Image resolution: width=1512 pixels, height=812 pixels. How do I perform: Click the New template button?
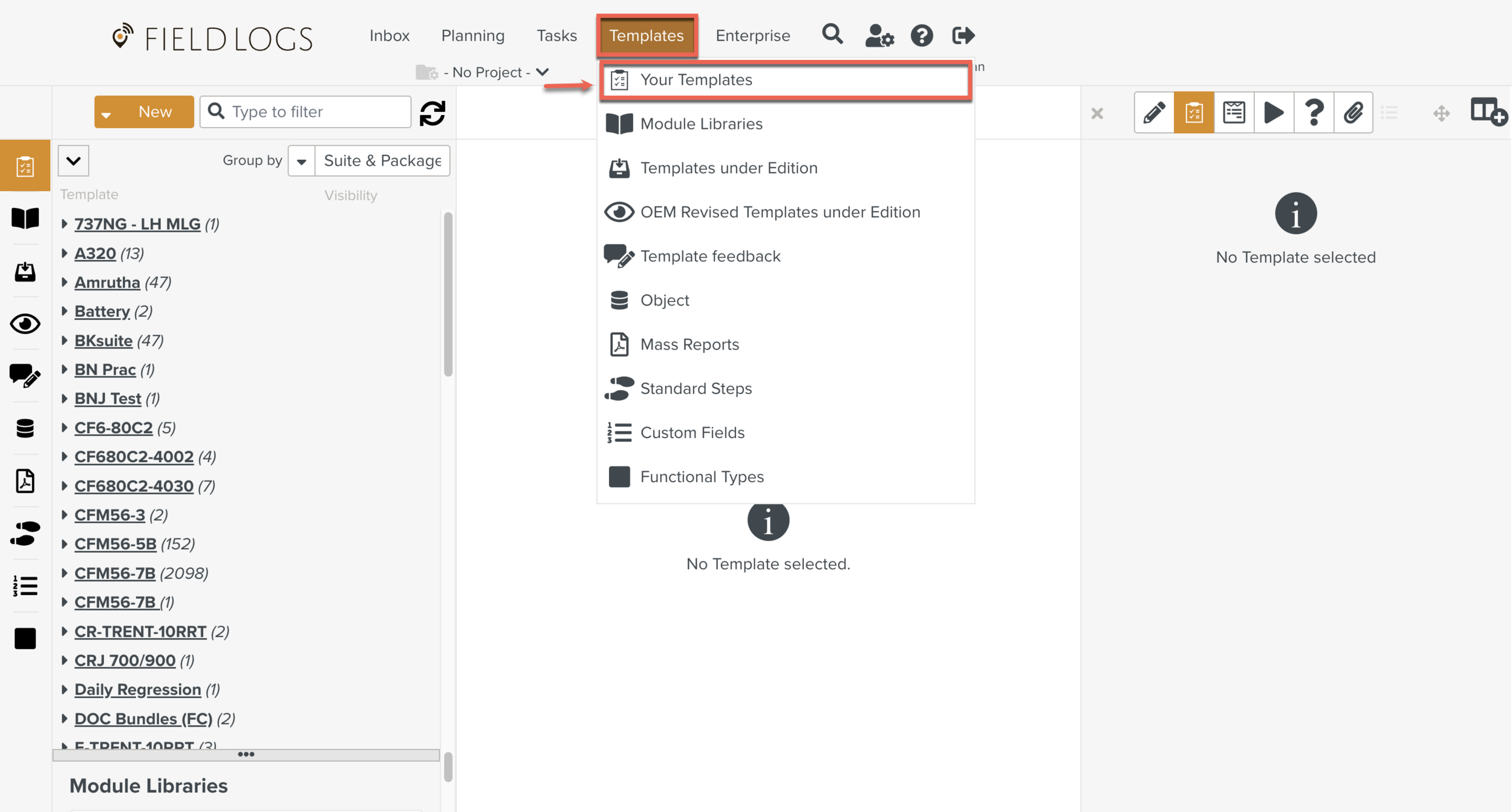tap(144, 112)
